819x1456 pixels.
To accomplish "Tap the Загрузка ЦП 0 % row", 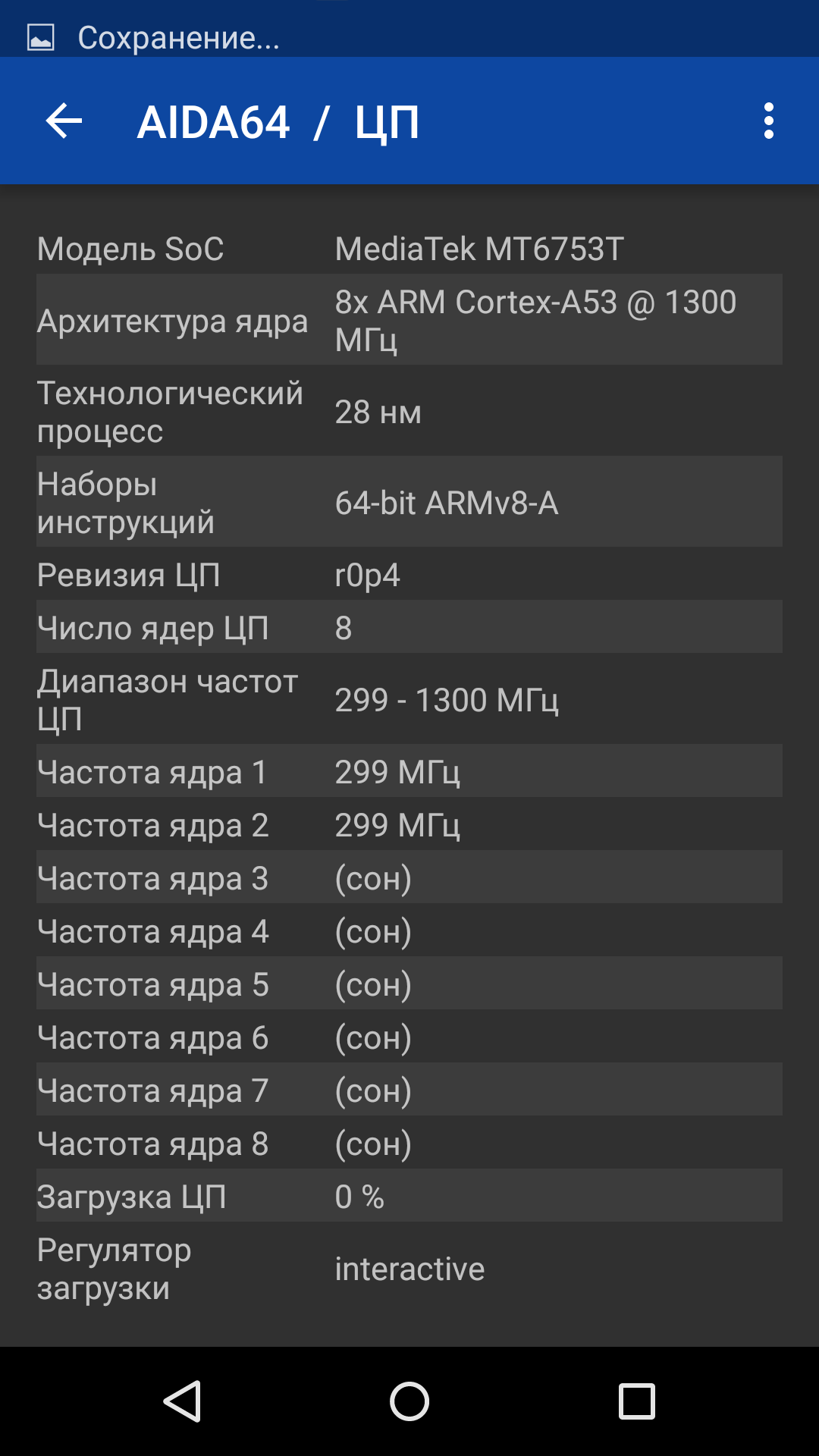I will point(409,1195).
